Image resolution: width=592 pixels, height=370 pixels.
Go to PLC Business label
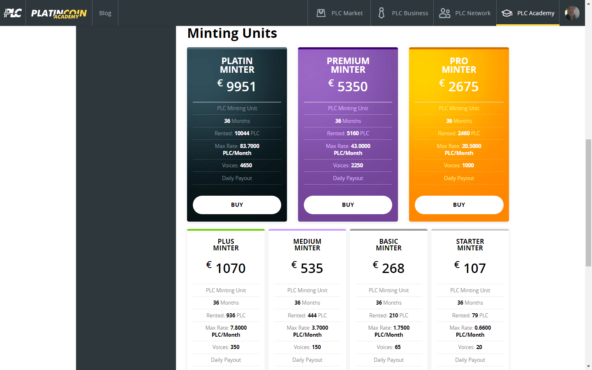[410, 13]
